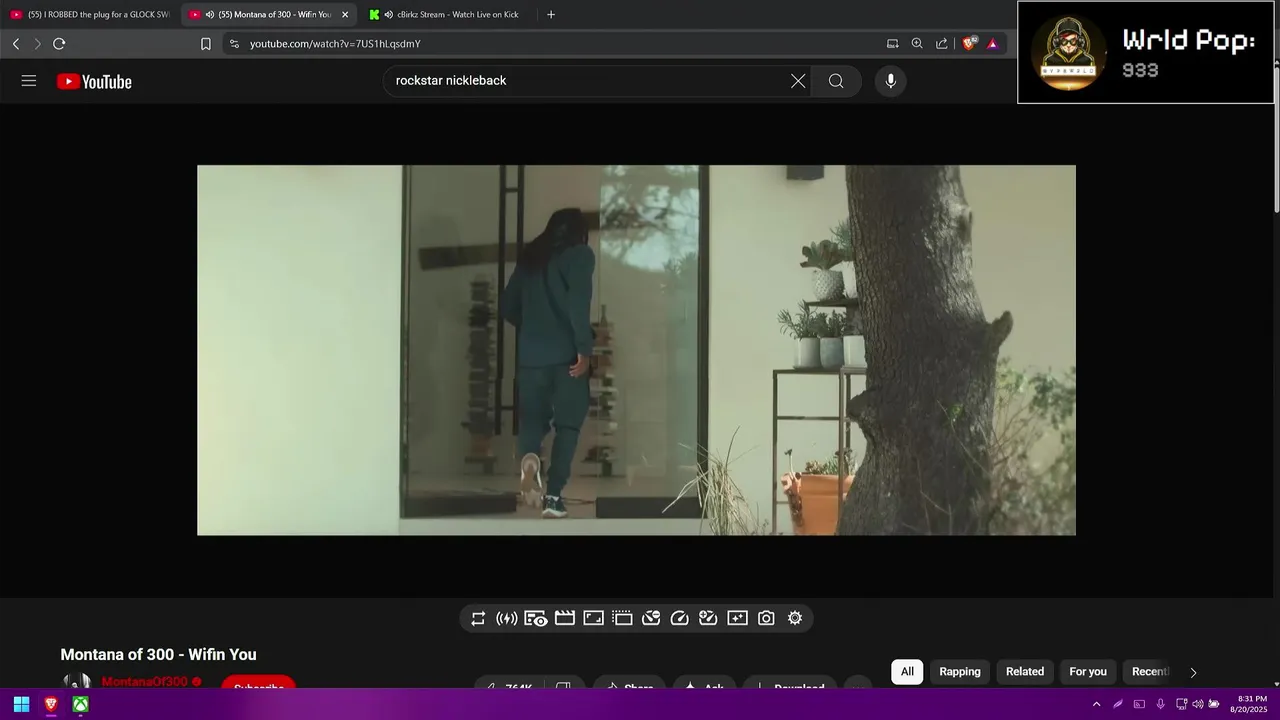Click the speedometer with checkmark icon
Image resolution: width=1280 pixels, height=720 pixels.
708,618
